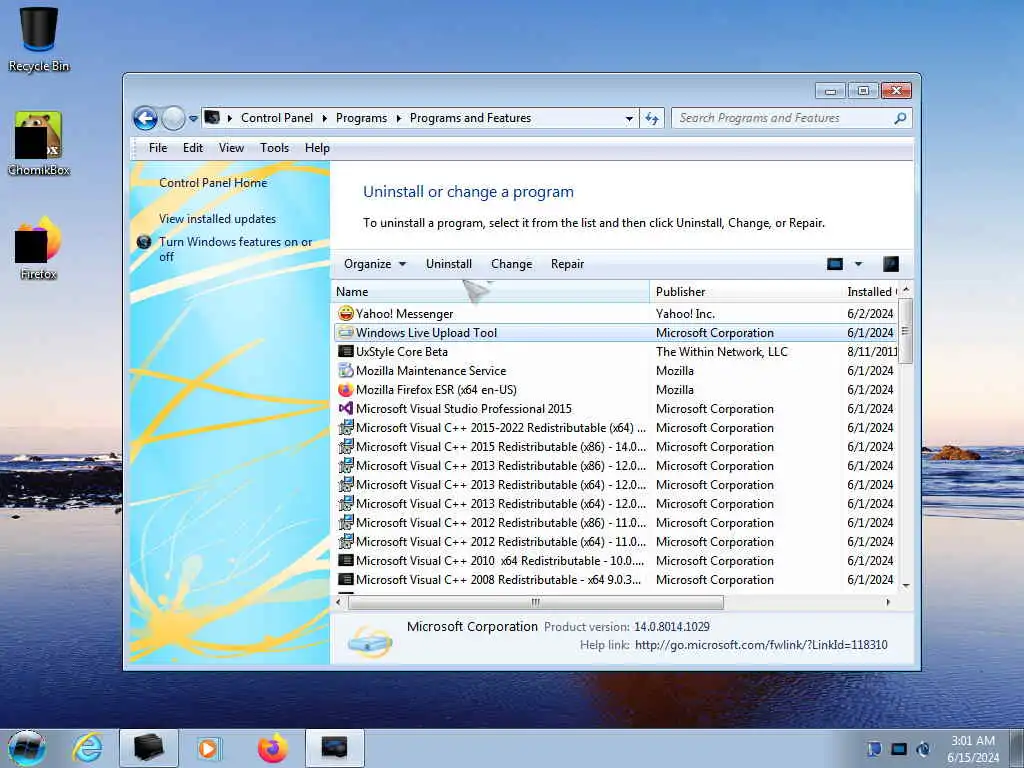The width and height of the screenshot is (1024, 768).
Task: Select the Mozilla Maintenance Service icon
Action: pos(345,370)
